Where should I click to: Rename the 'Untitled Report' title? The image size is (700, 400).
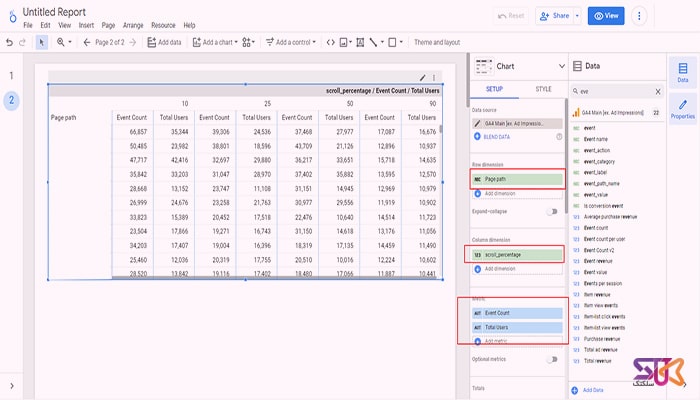(54, 12)
